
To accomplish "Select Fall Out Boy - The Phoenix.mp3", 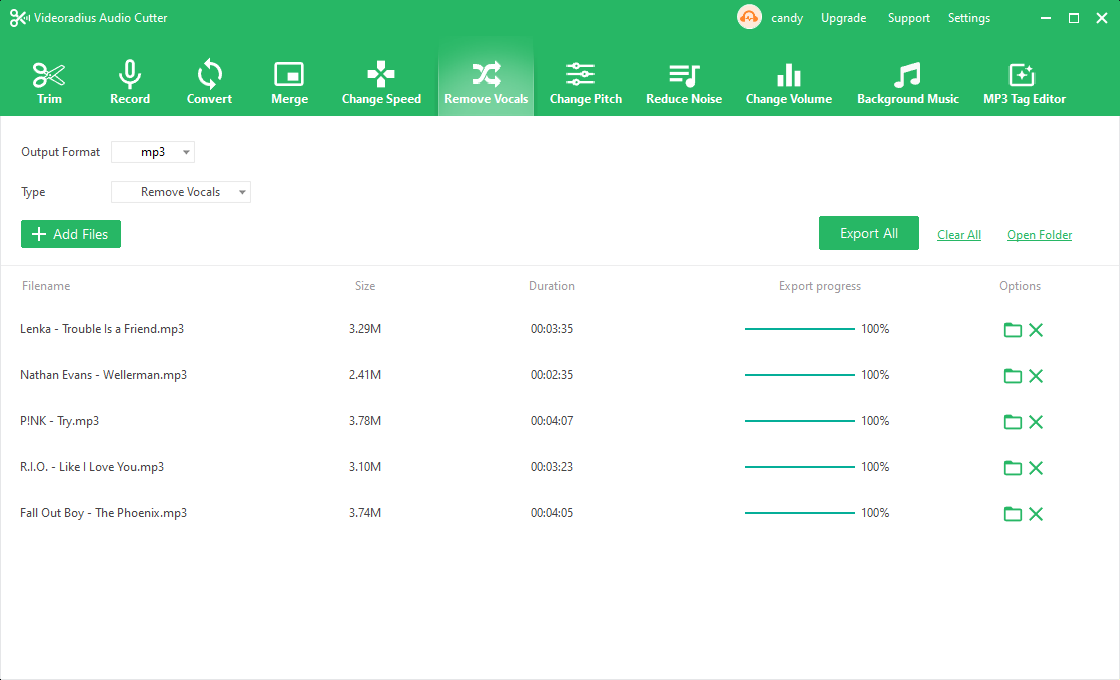I will click(x=104, y=513).
